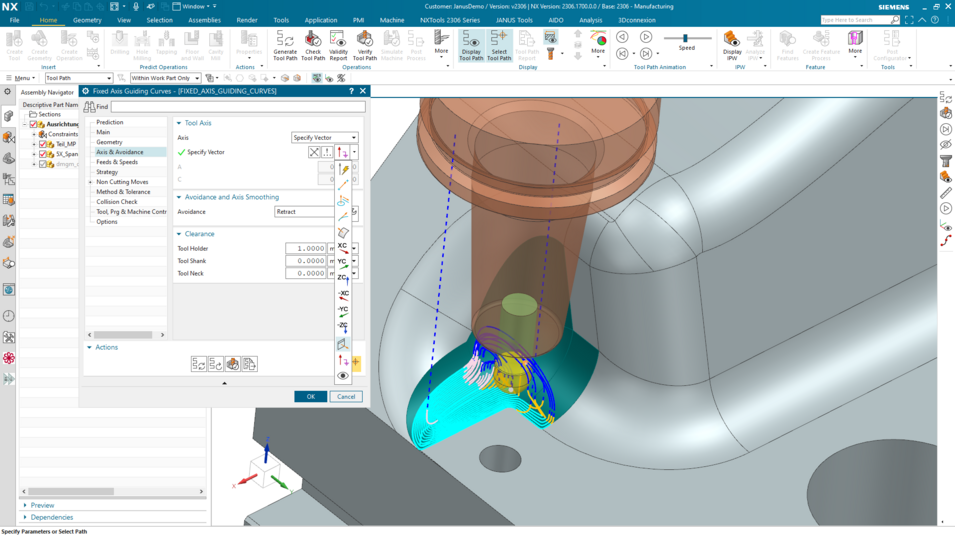The width and height of the screenshot is (955, 537).
Task: Choose view direction eye vector option
Action: click(x=343, y=376)
